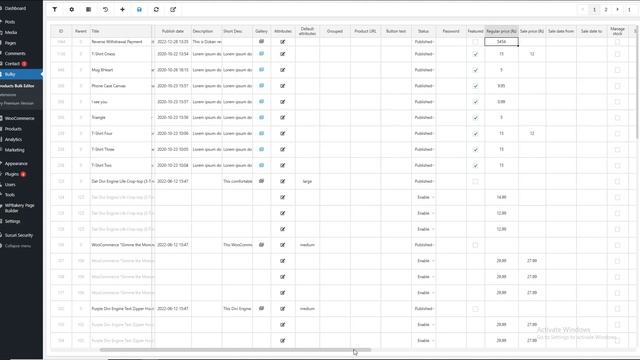Toggle Featured checkbox for Reverse Withdrawal Payment
The height and width of the screenshot is (360, 640).
(x=475, y=42)
